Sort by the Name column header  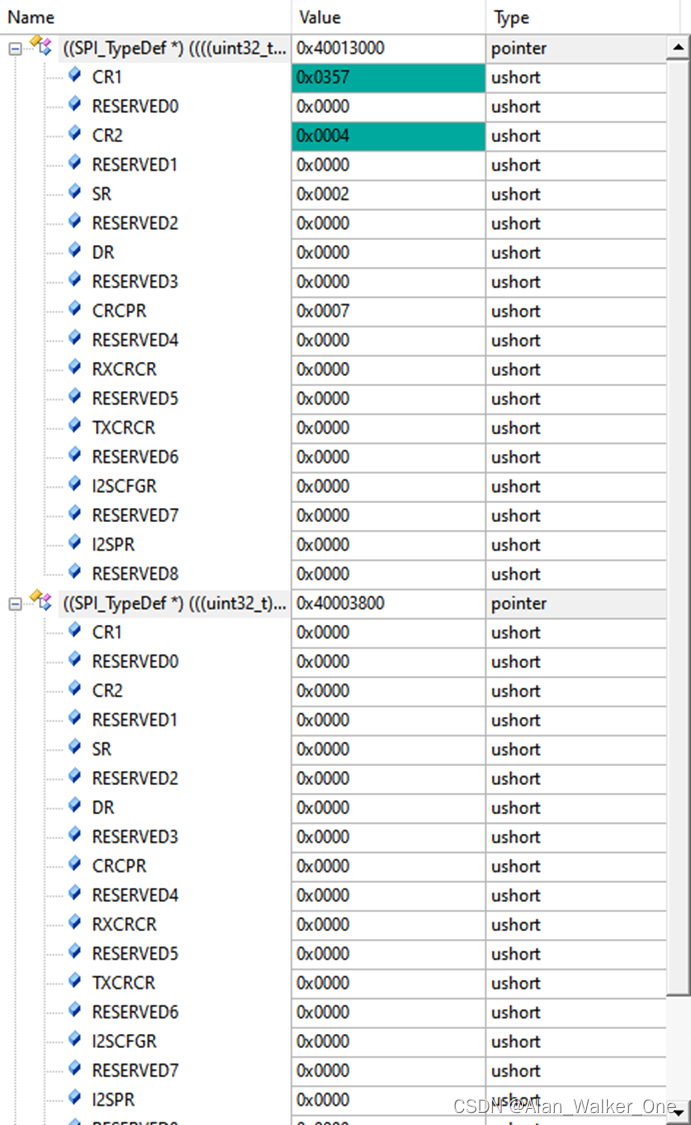[146, 17]
